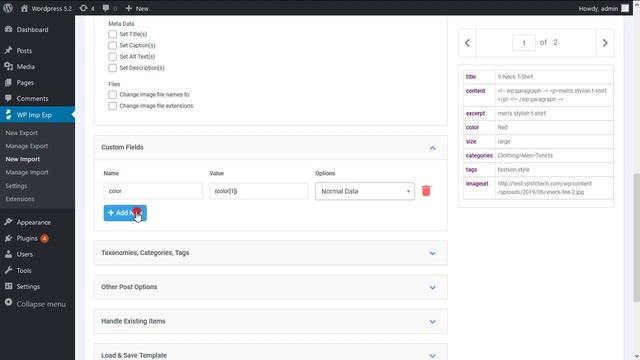
Task: Enable the Set Alt Text(s) checkbox
Action: pos(113,56)
